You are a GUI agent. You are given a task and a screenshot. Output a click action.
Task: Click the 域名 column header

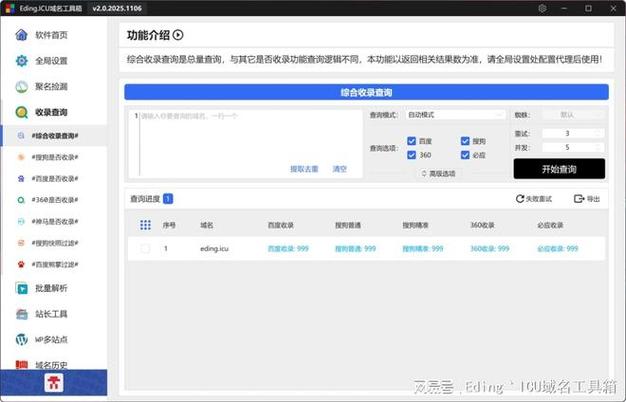(207, 225)
